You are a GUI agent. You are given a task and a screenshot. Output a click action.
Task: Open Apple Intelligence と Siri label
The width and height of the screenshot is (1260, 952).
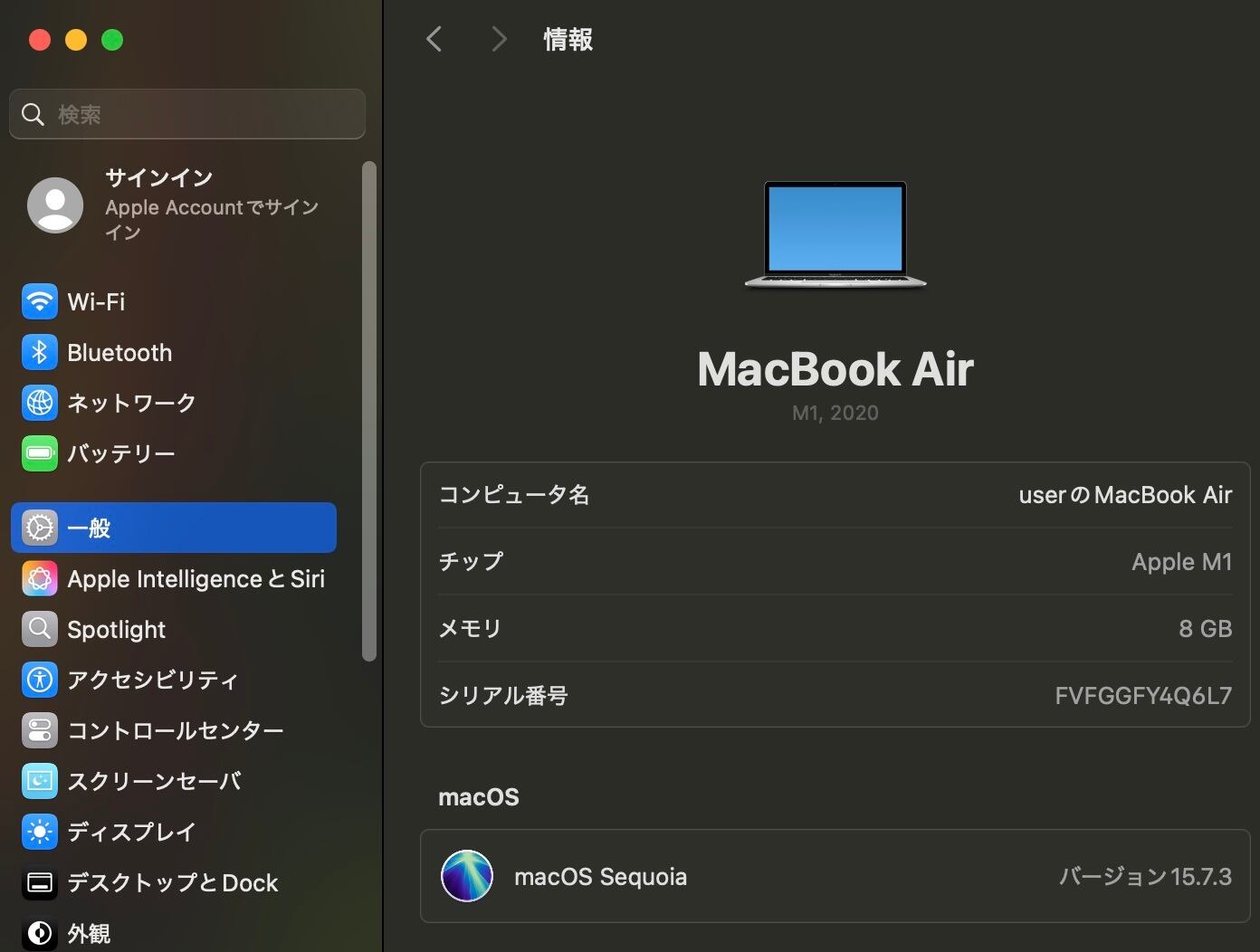coord(196,578)
